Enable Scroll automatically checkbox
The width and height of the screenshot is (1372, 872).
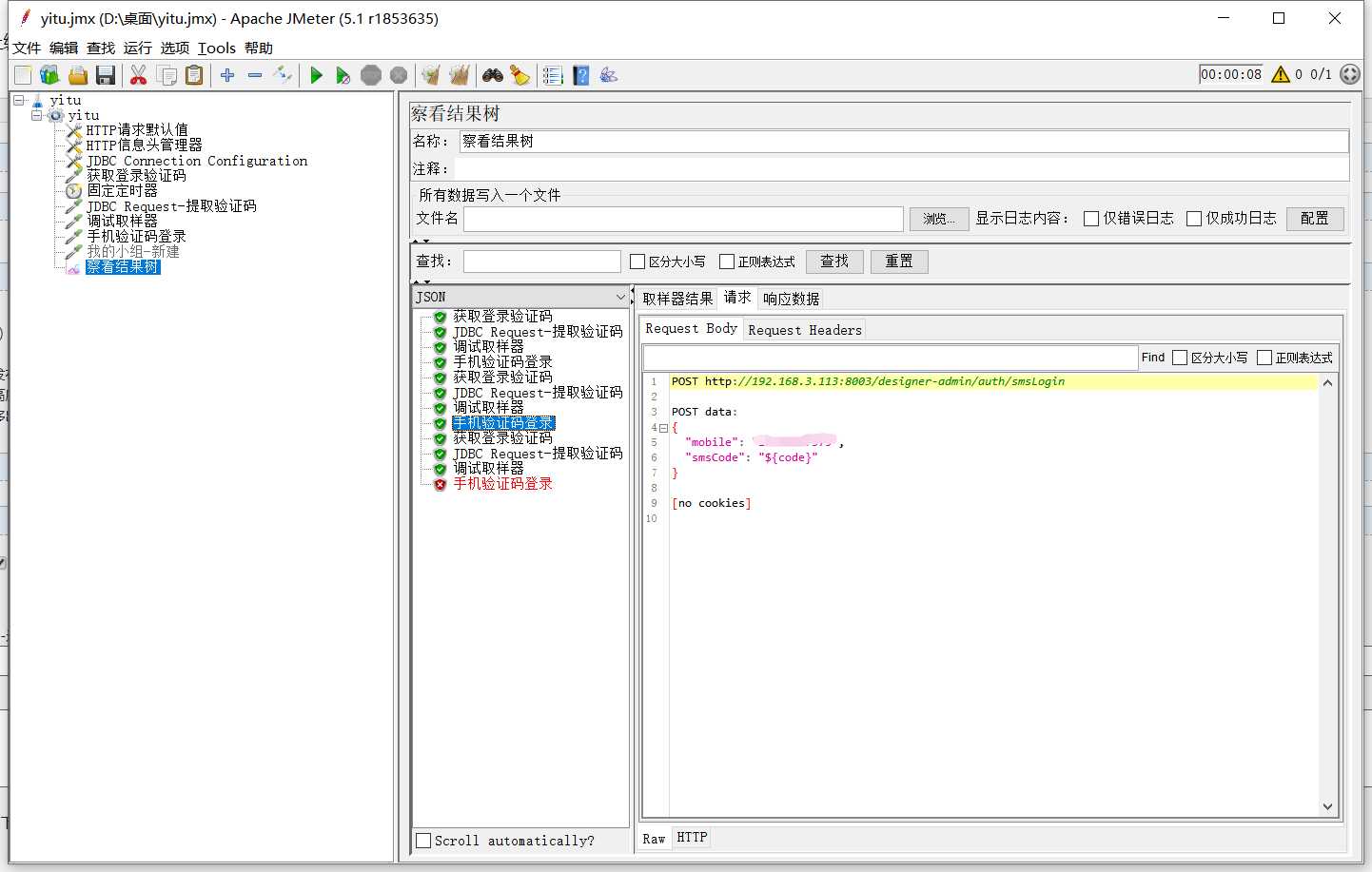[423, 841]
